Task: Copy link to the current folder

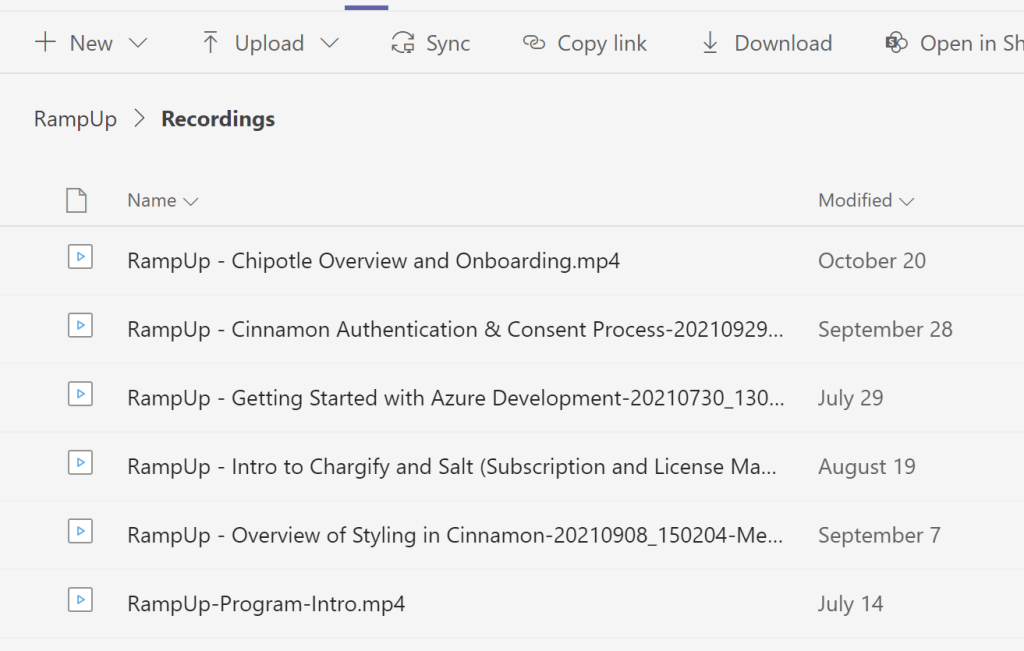Action: pos(585,43)
